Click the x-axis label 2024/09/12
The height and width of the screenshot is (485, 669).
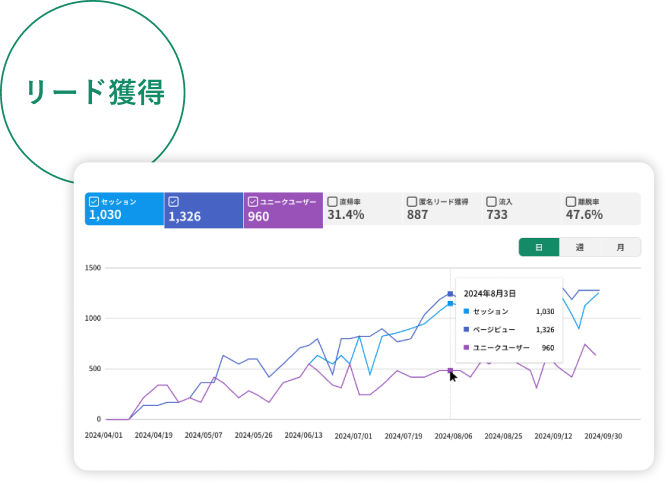click(x=553, y=436)
